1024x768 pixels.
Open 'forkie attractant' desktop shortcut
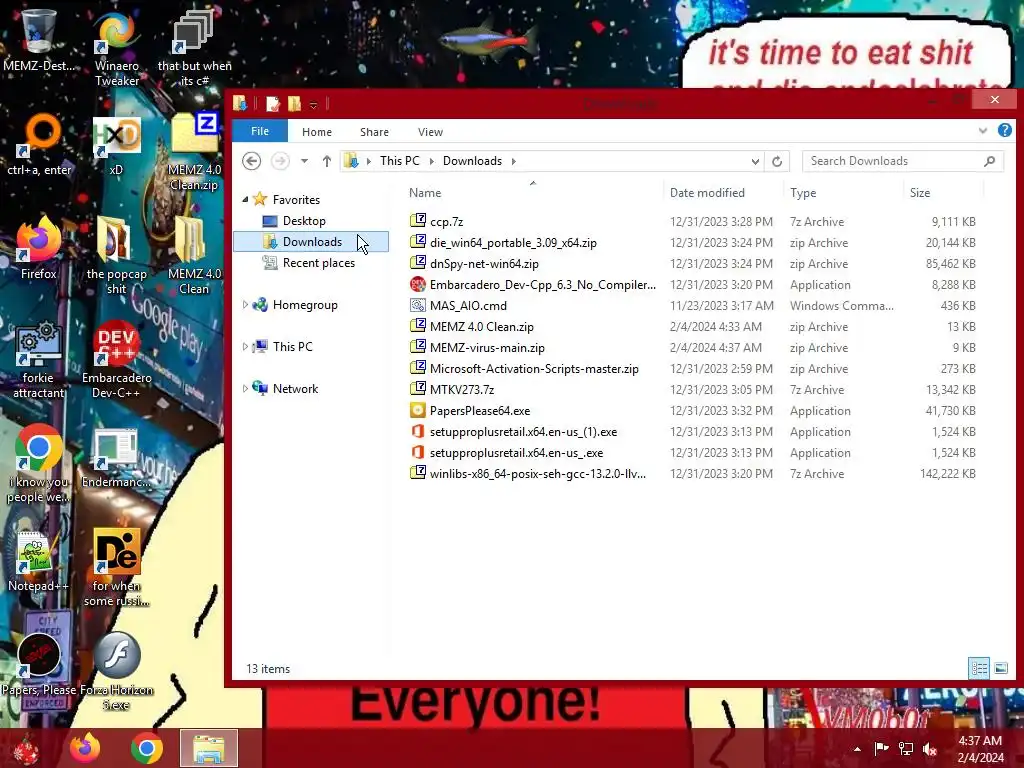point(39,359)
